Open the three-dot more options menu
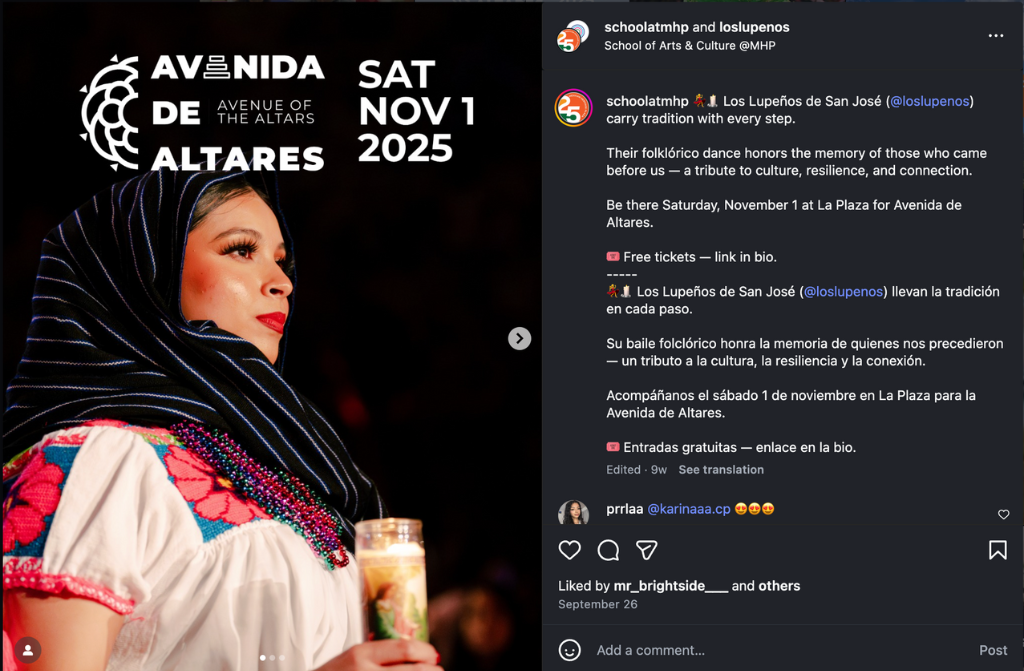 point(995,36)
